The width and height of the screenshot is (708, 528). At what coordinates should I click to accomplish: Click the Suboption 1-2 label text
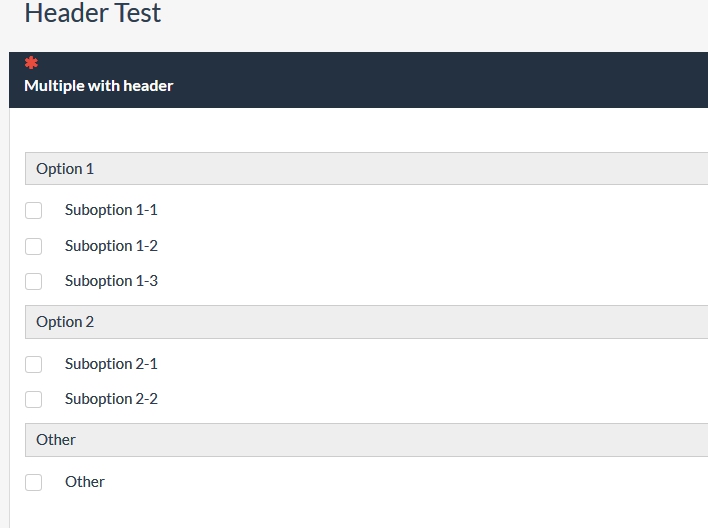point(111,246)
